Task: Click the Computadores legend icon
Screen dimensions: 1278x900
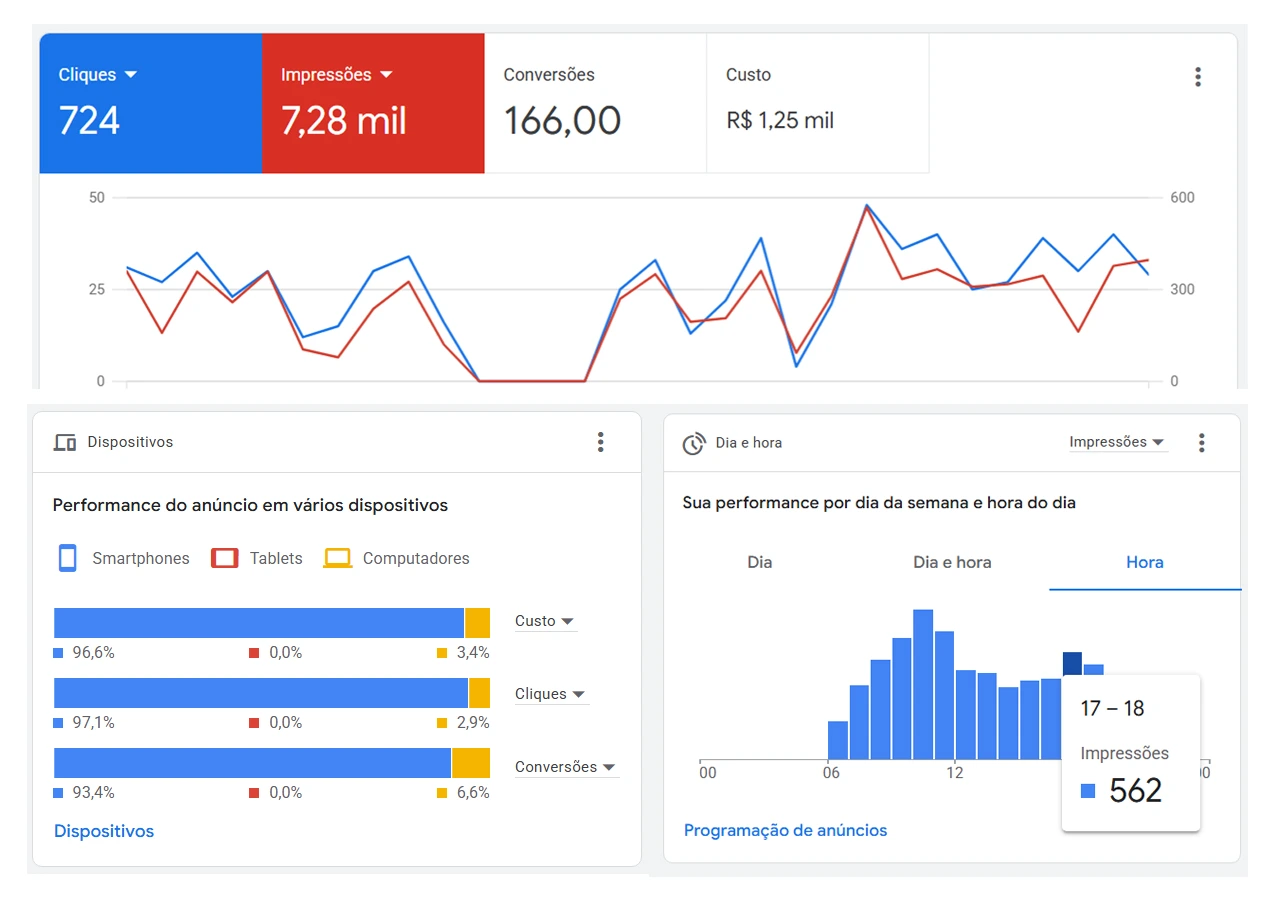Action: tap(337, 558)
